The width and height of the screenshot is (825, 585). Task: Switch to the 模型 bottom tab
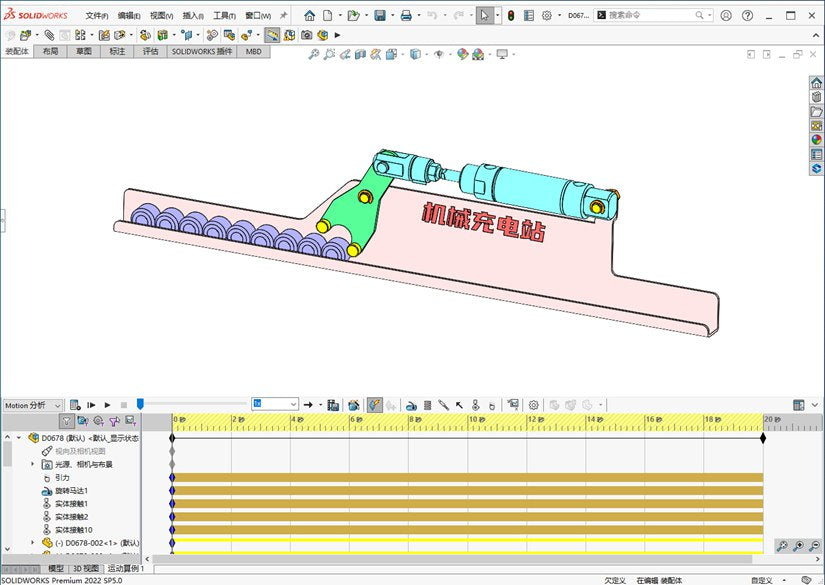click(56, 569)
